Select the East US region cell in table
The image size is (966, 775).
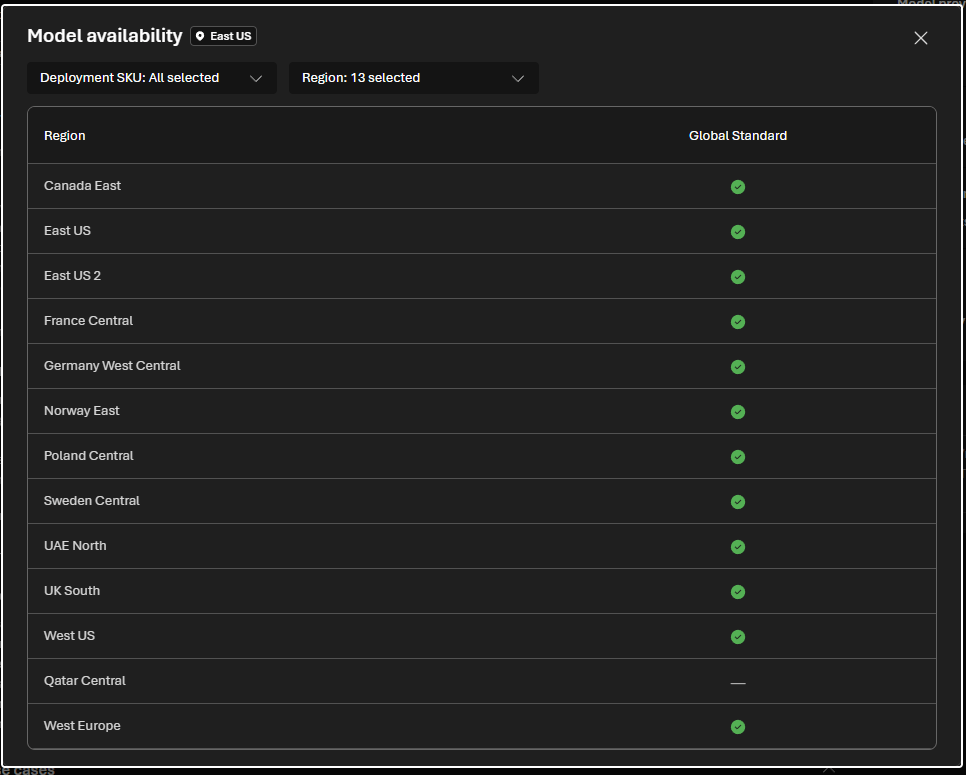point(67,230)
